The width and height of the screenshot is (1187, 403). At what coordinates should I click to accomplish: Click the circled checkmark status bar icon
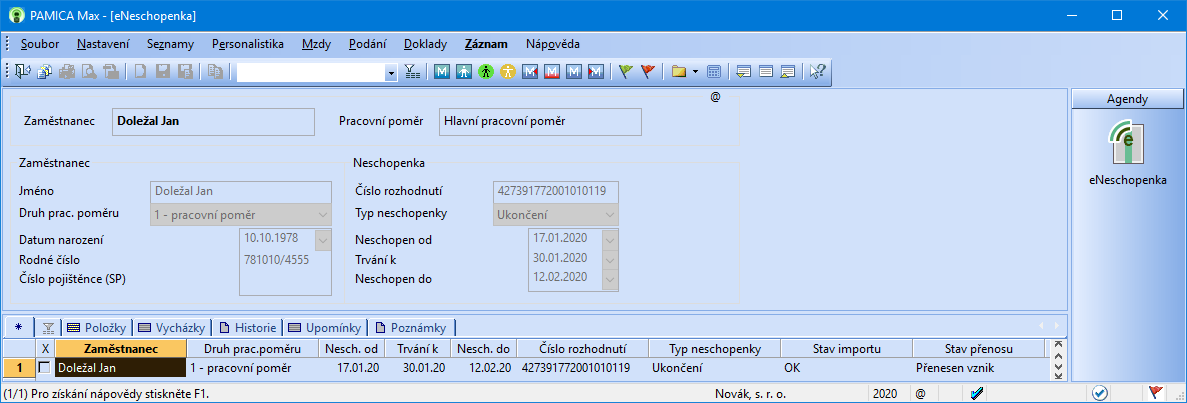coord(1099,393)
